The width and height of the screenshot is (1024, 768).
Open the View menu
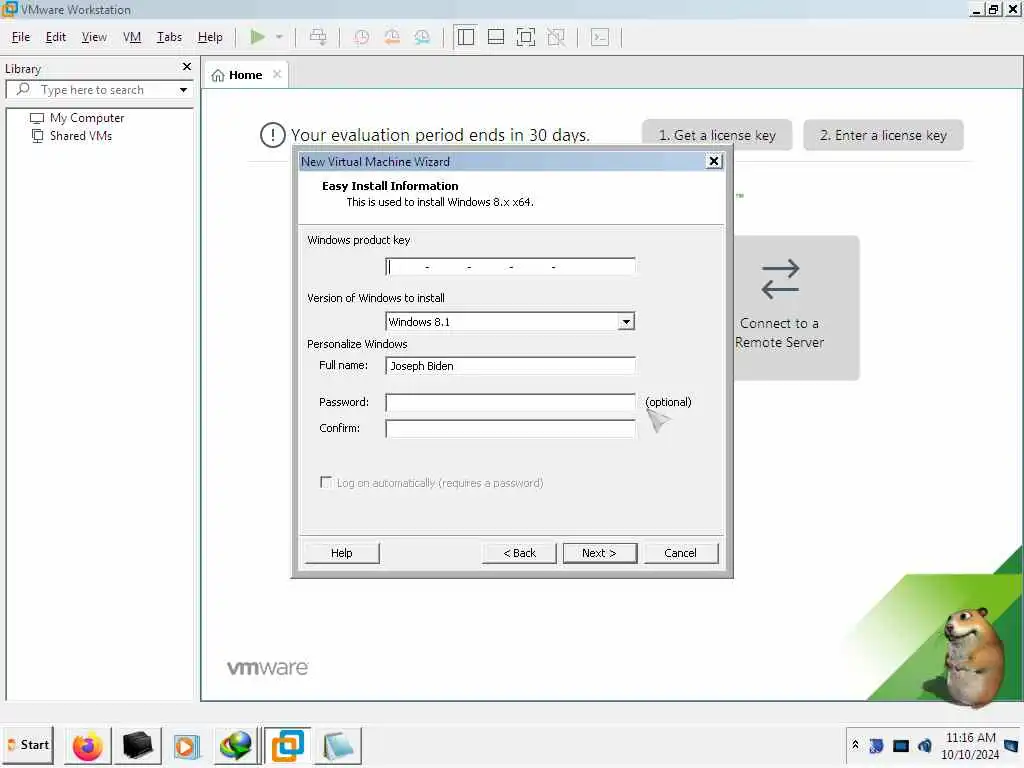tap(94, 37)
